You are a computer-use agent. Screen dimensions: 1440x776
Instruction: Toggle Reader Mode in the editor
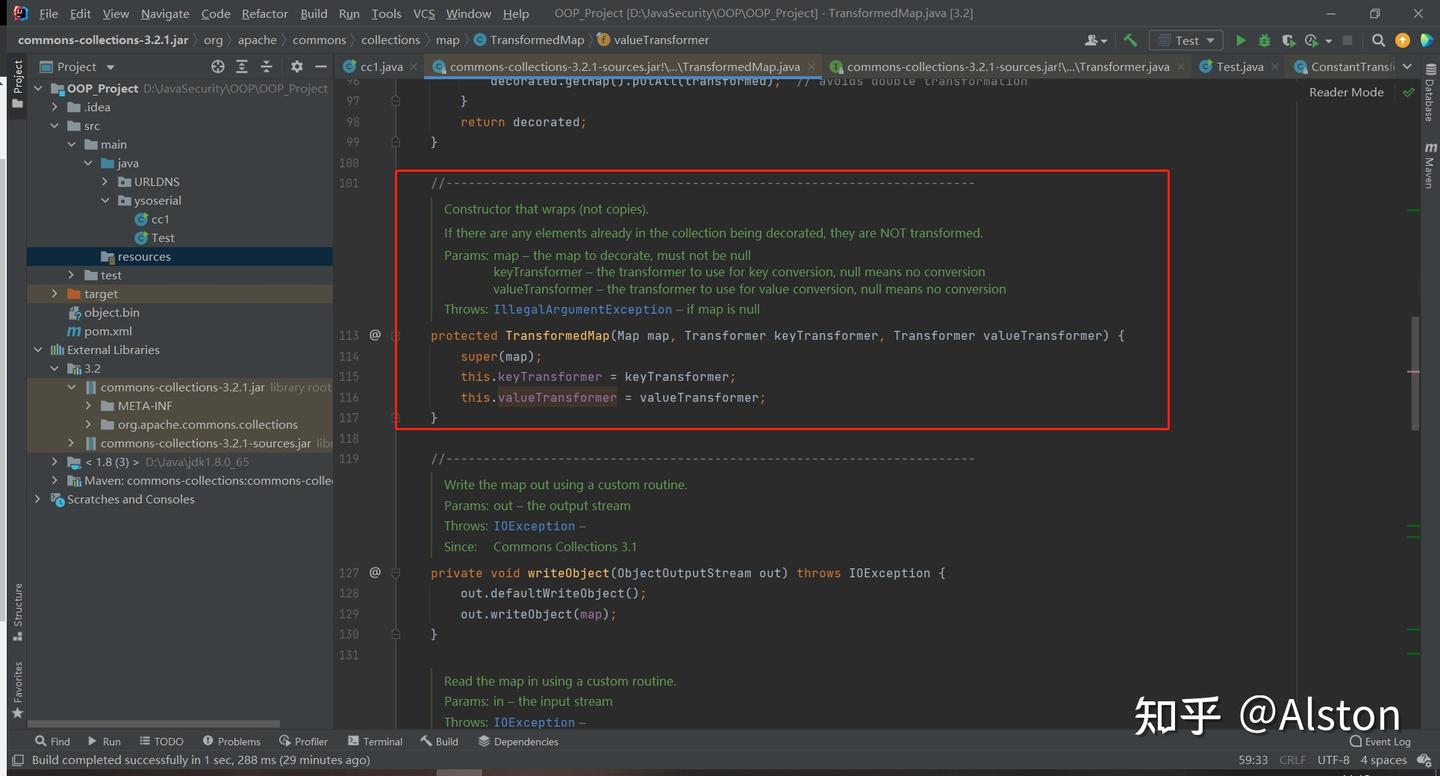(x=1346, y=92)
